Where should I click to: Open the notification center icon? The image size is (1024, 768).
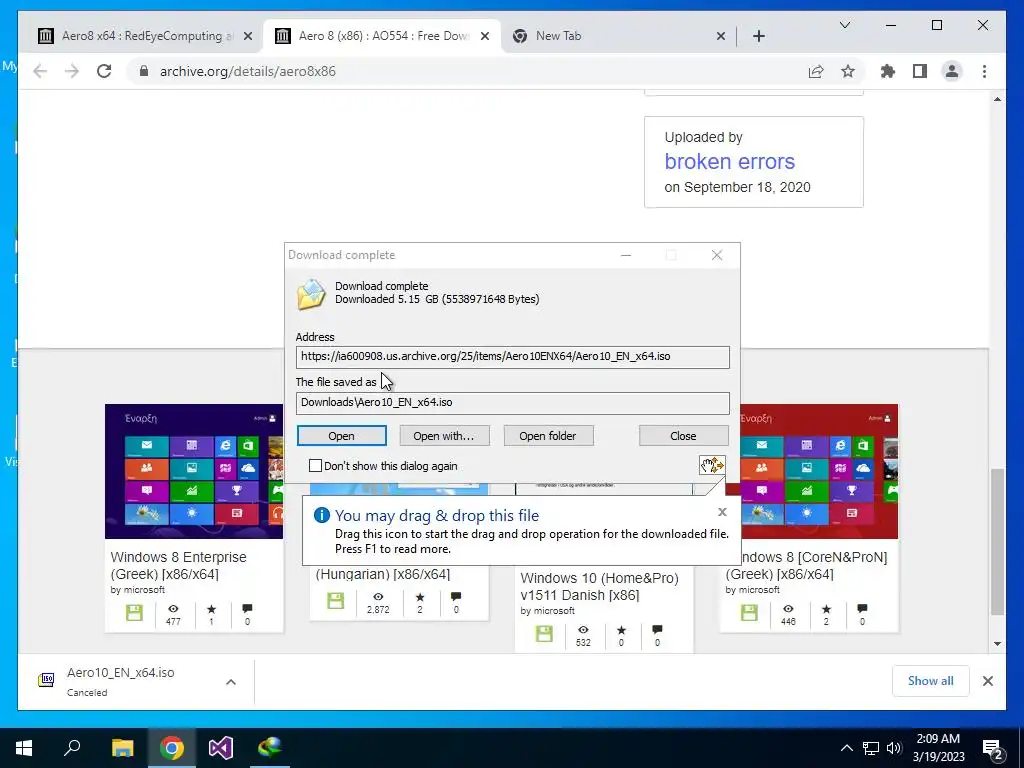click(x=992, y=749)
